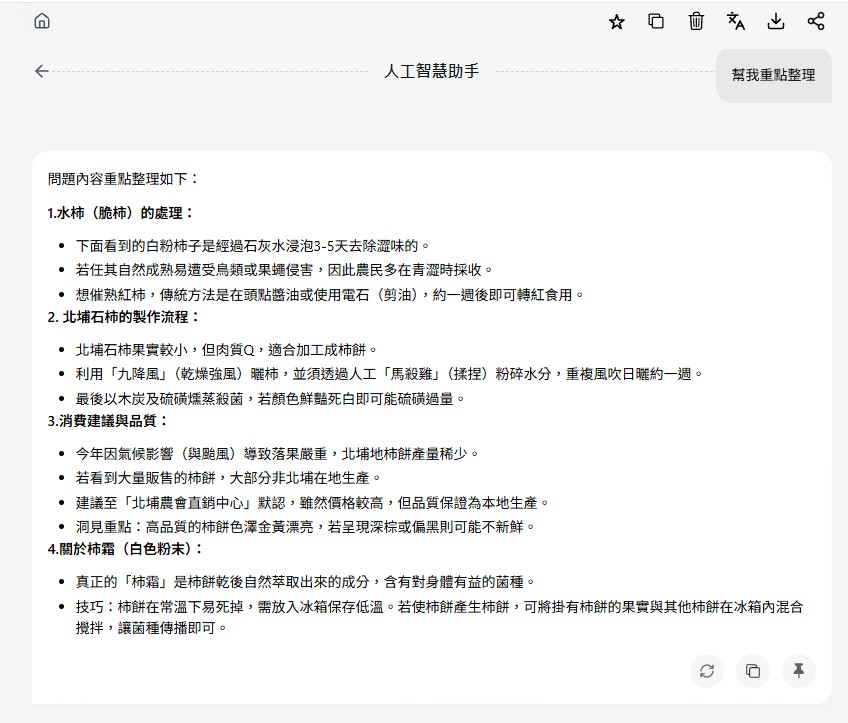Image resolution: width=848 pixels, height=723 pixels.
Task: Open the translate icon
Action: (x=736, y=21)
